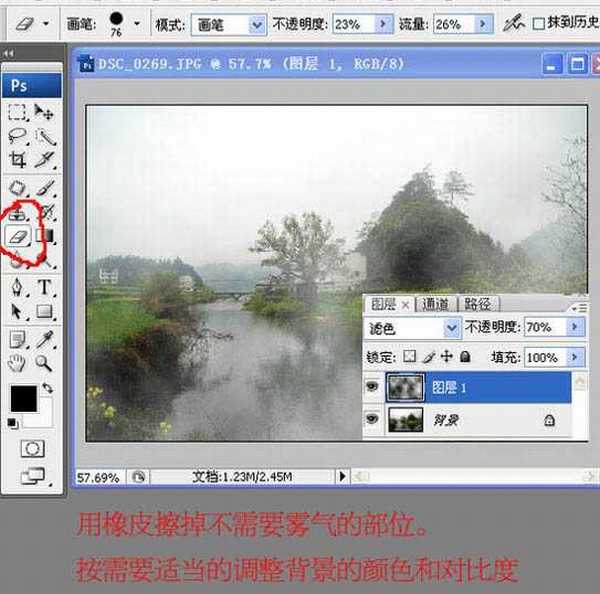600x594 pixels.
Task: Enable Erase to History checkbox
Action: point(538,24)
